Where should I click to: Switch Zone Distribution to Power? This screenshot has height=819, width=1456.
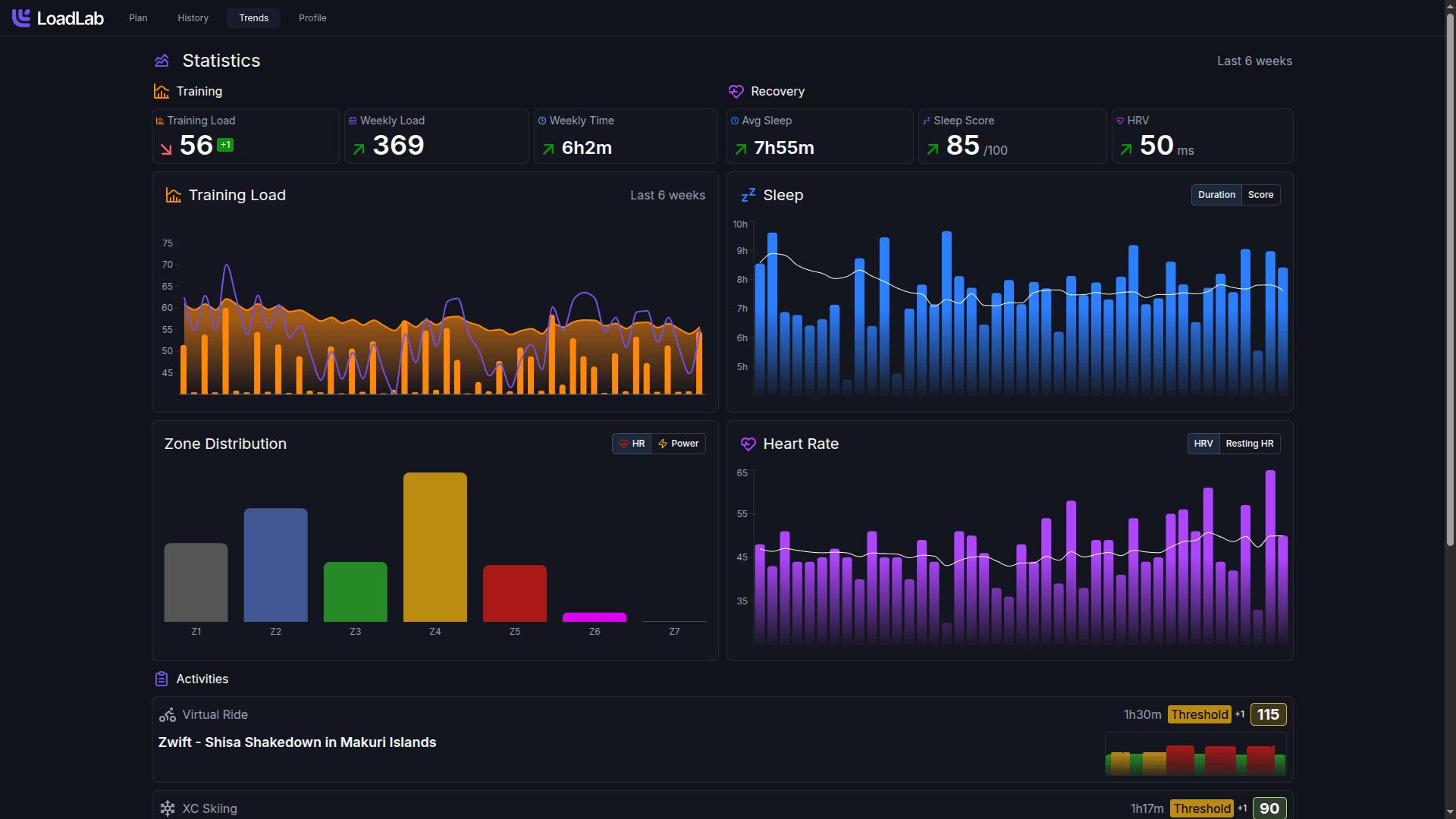[x=678, y=444]
